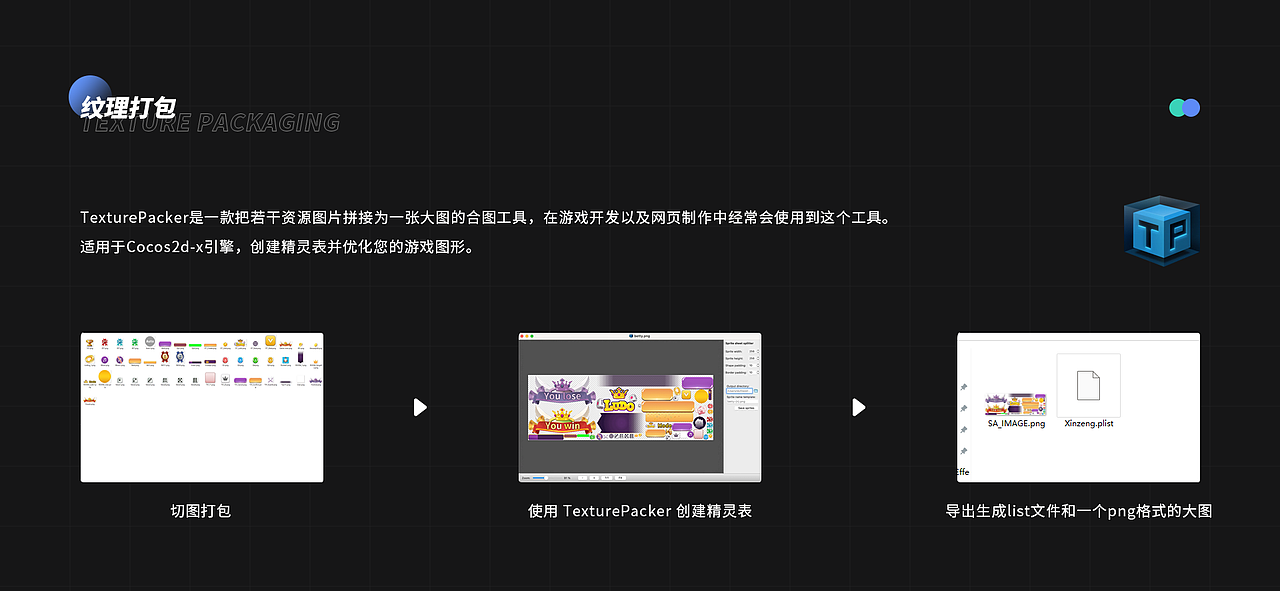Click the Fit zoom button
This screenshot has height=591, width=1280.
pyautogui.click(x=620, y=478)
